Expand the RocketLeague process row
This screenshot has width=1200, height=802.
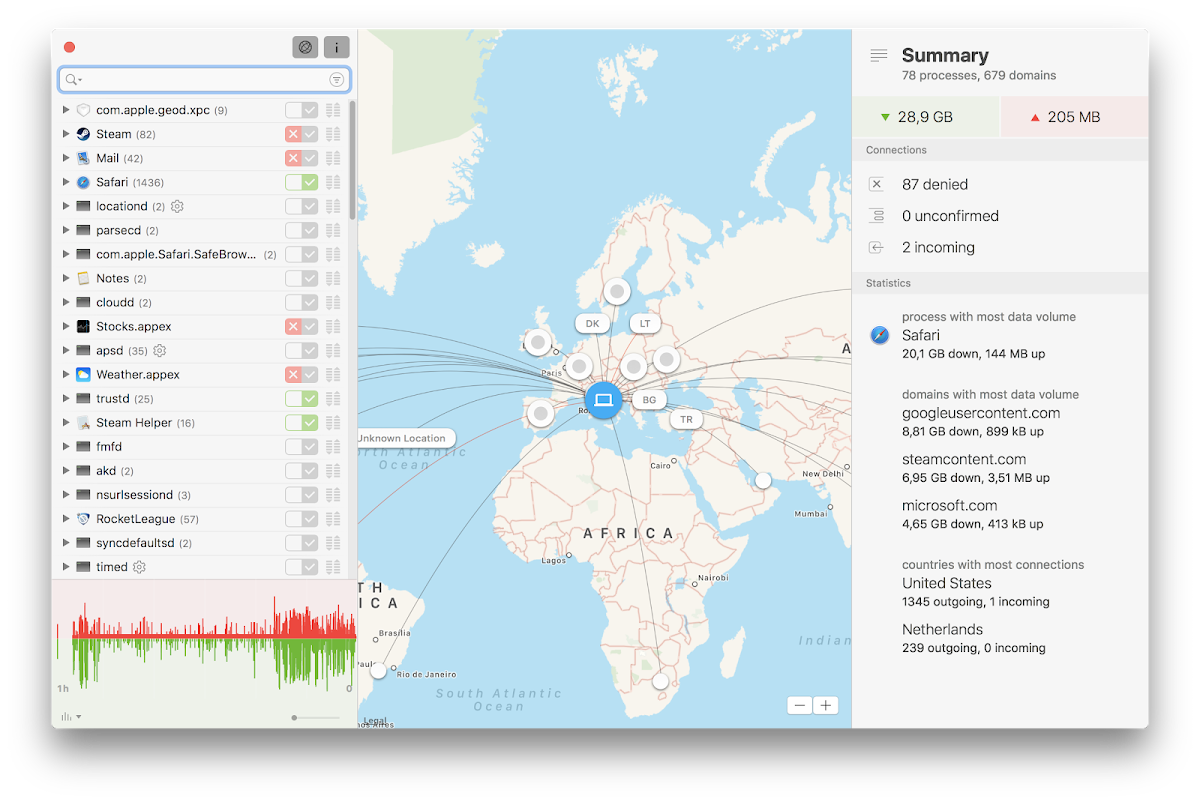coord(66,519)
